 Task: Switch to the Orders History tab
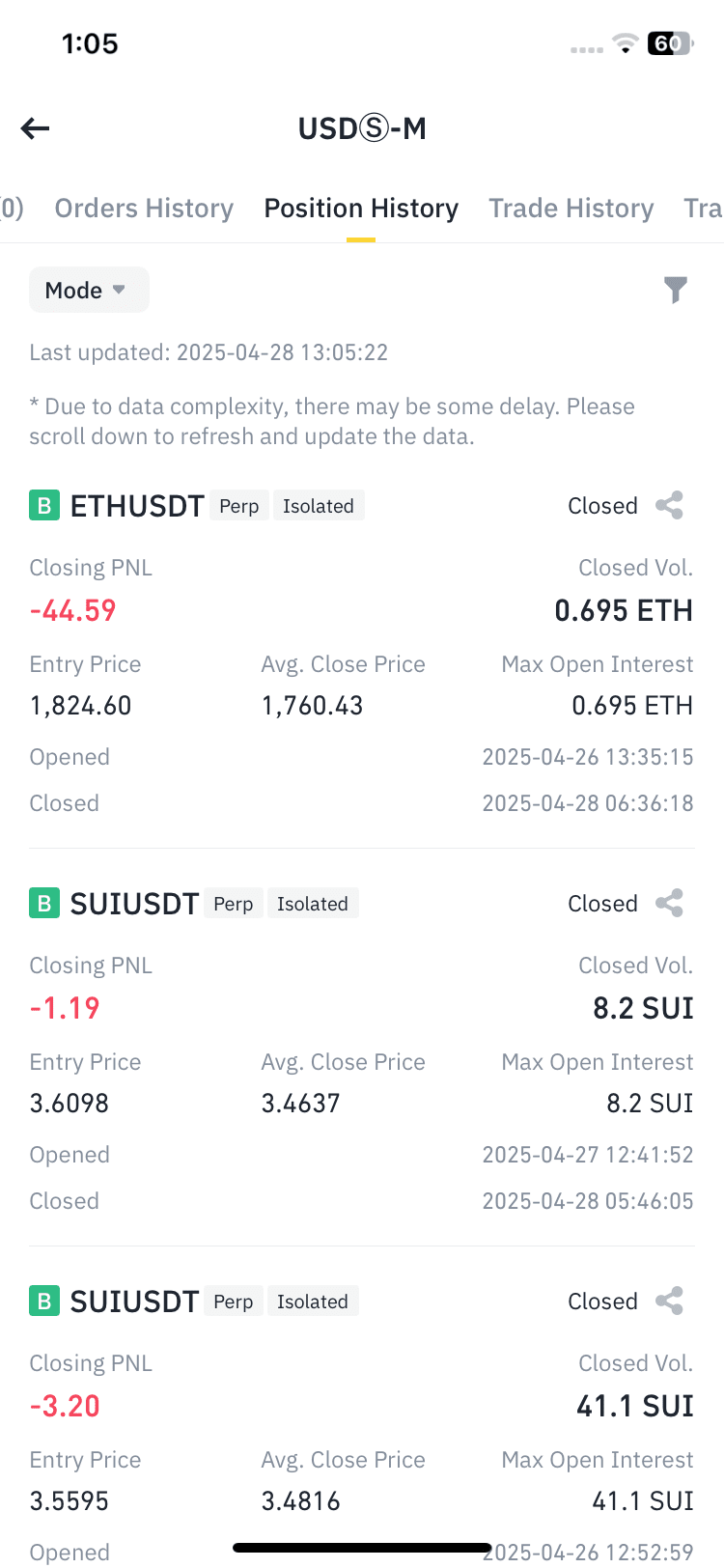[144, 209]
